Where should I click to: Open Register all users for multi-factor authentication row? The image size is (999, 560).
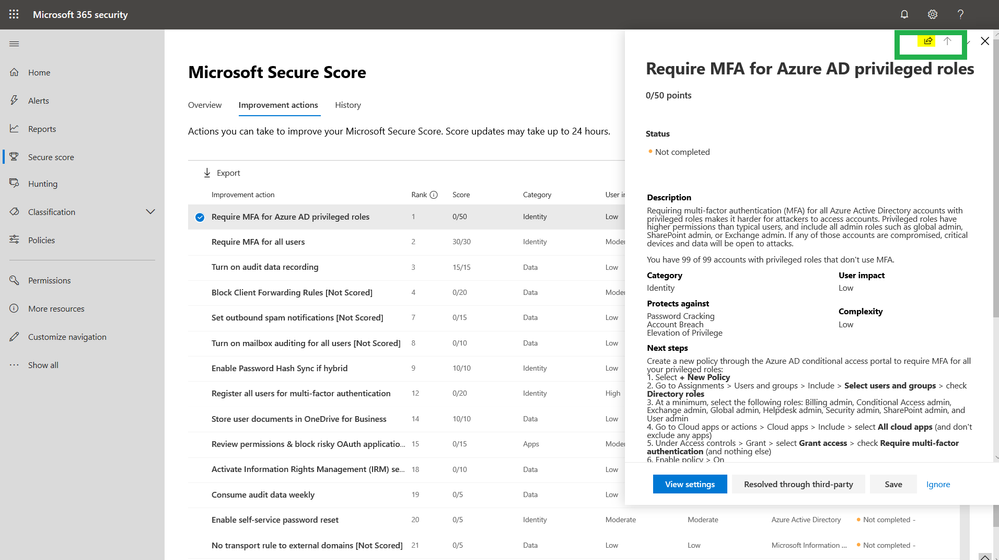pyautogui.click(x=406, y=394)
